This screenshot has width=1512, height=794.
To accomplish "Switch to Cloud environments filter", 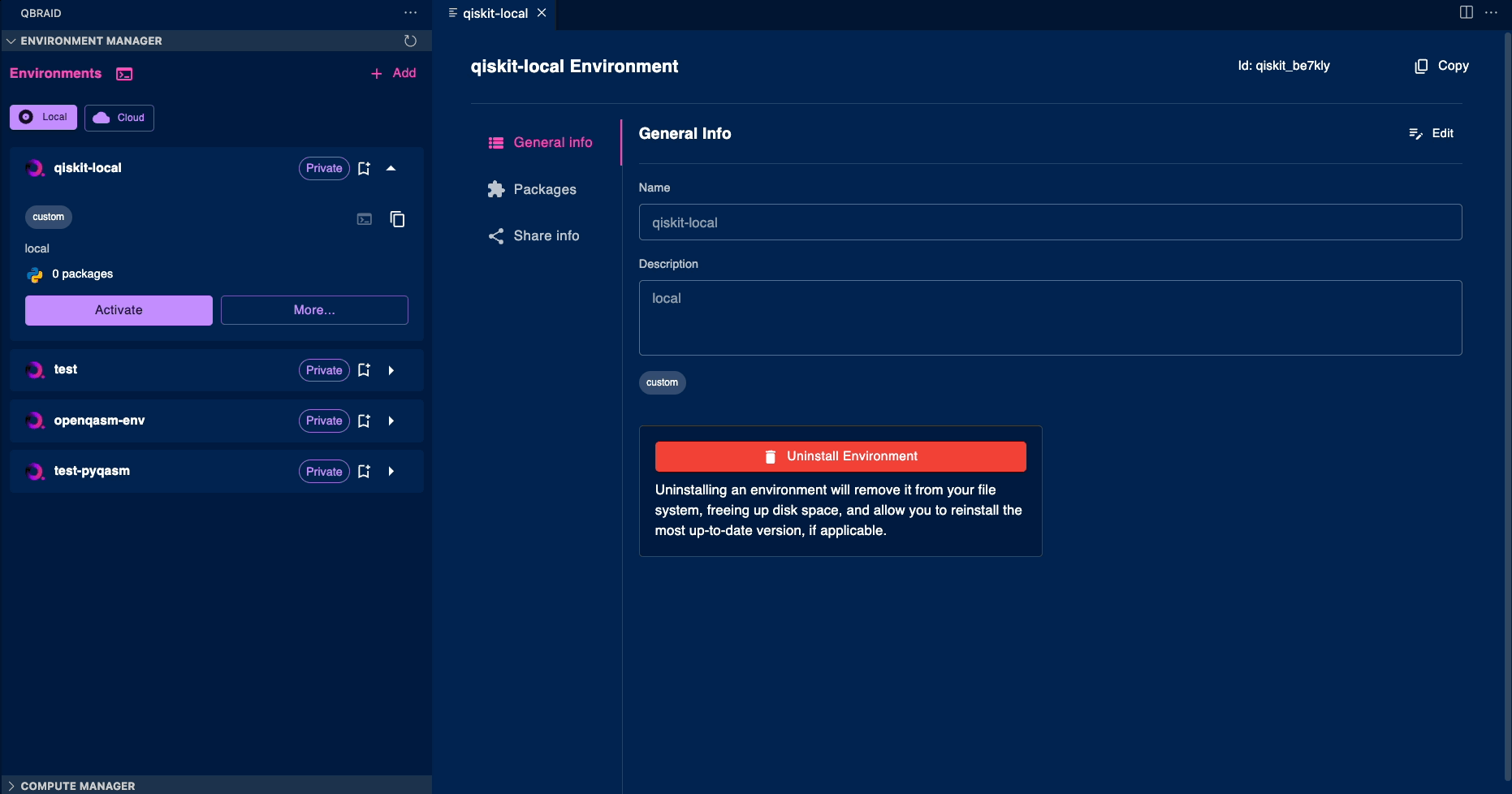I will 119,118.
